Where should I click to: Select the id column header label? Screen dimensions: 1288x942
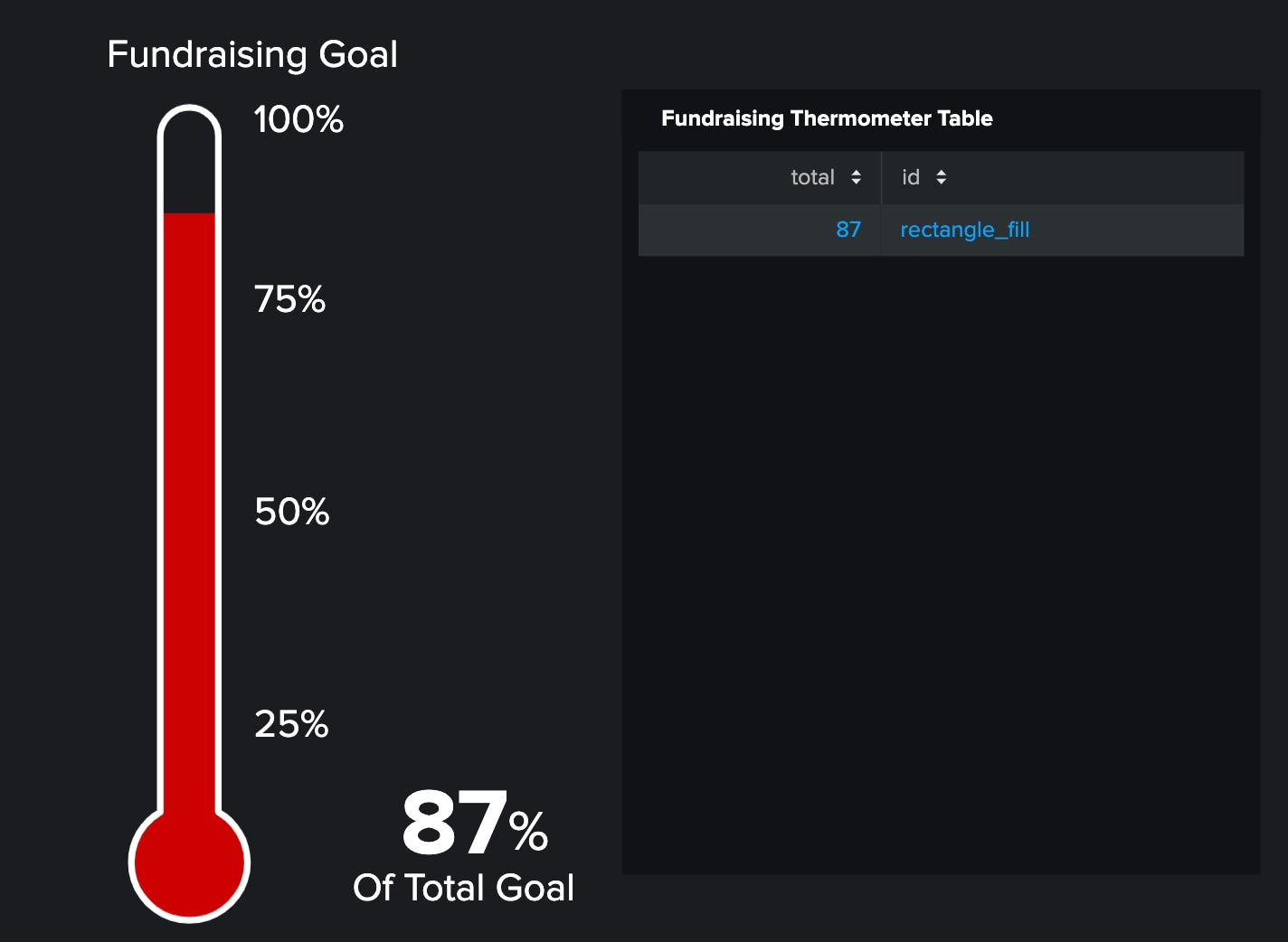[911, 177]
